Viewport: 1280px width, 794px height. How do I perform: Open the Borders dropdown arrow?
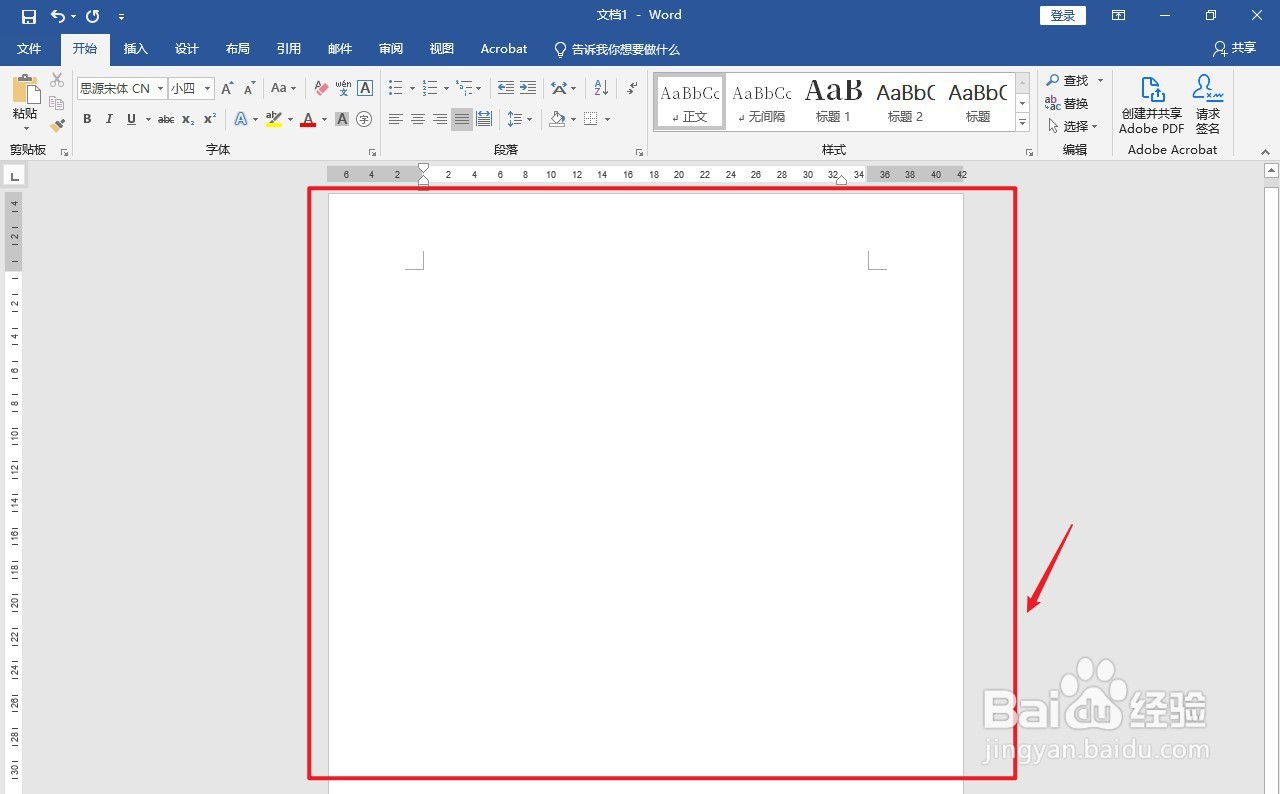[607, 119]
